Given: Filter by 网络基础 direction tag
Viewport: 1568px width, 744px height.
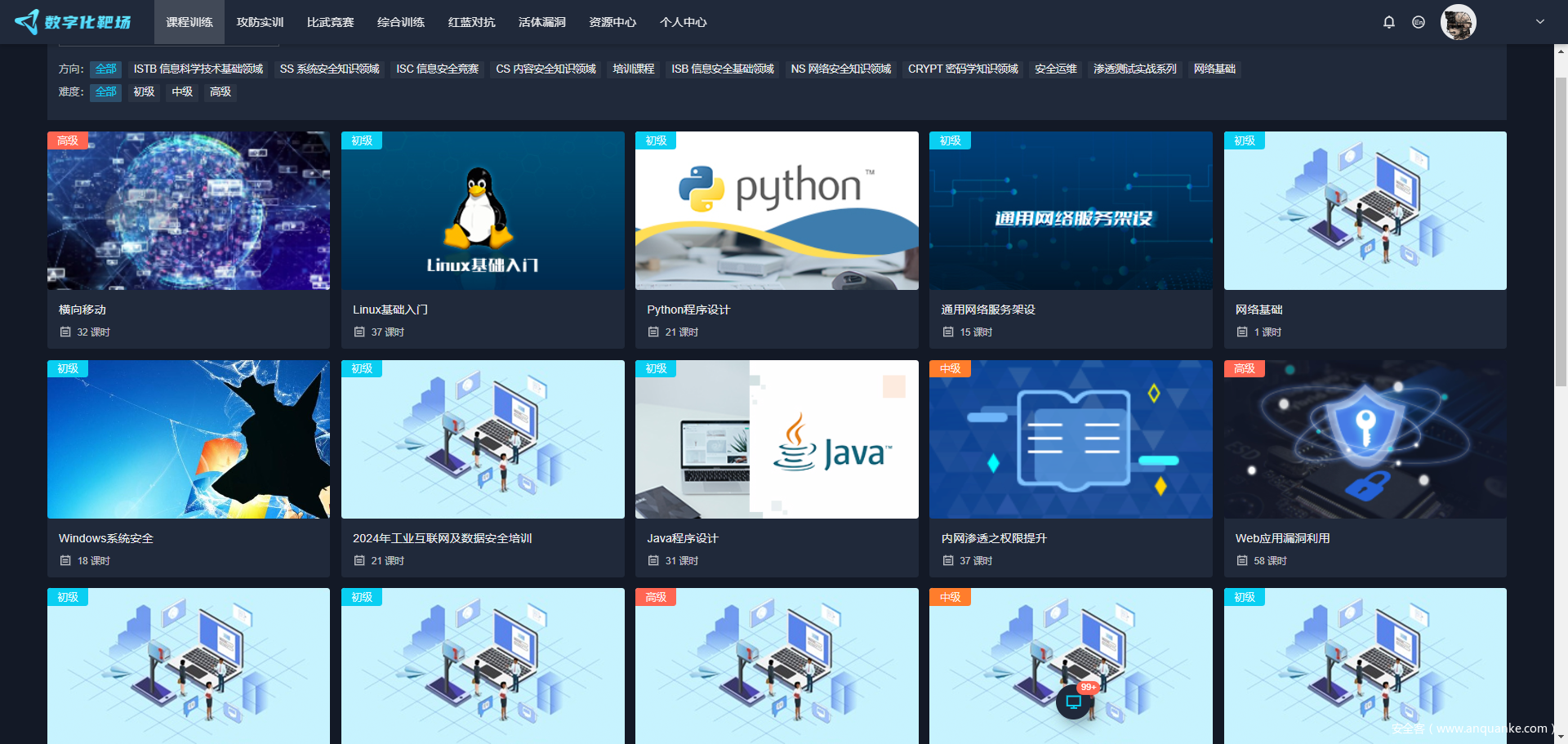Looking at the screenshot, I should [x=1214, y=69].
